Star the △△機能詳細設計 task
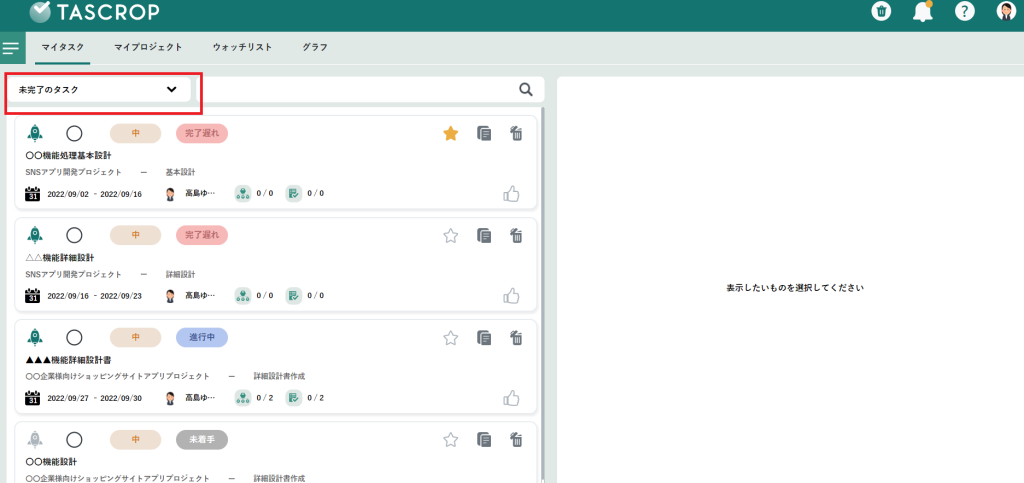This screenshot has width=1024, height=483. [451, 236]
